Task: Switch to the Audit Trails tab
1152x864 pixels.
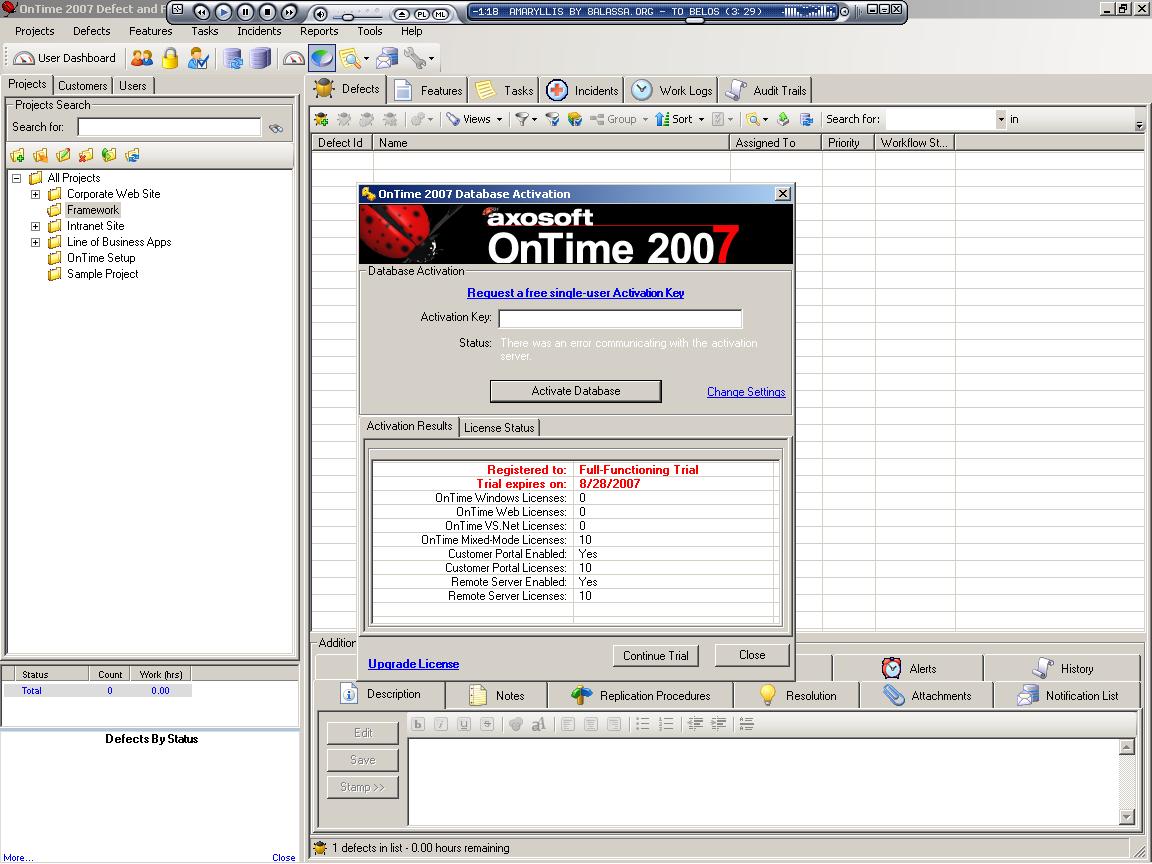Action: 766,90
